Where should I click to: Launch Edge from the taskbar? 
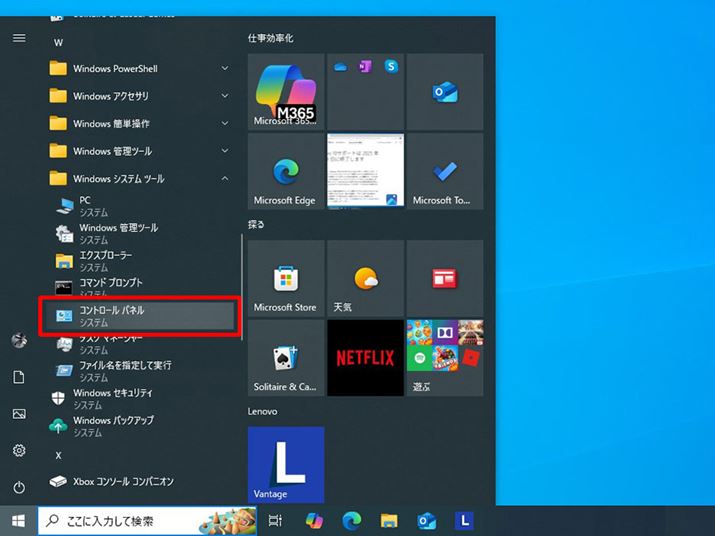tap(352, 520)
